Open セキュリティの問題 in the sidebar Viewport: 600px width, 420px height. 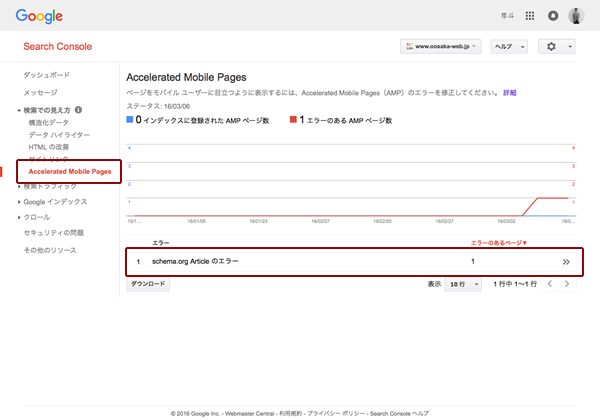[54, 233]
